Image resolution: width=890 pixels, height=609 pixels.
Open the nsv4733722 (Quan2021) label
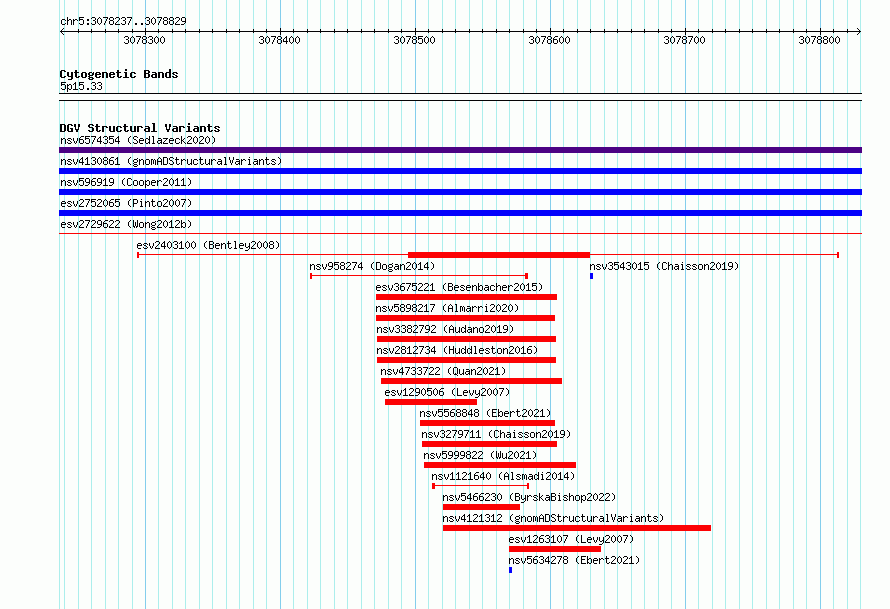(443, 371)
